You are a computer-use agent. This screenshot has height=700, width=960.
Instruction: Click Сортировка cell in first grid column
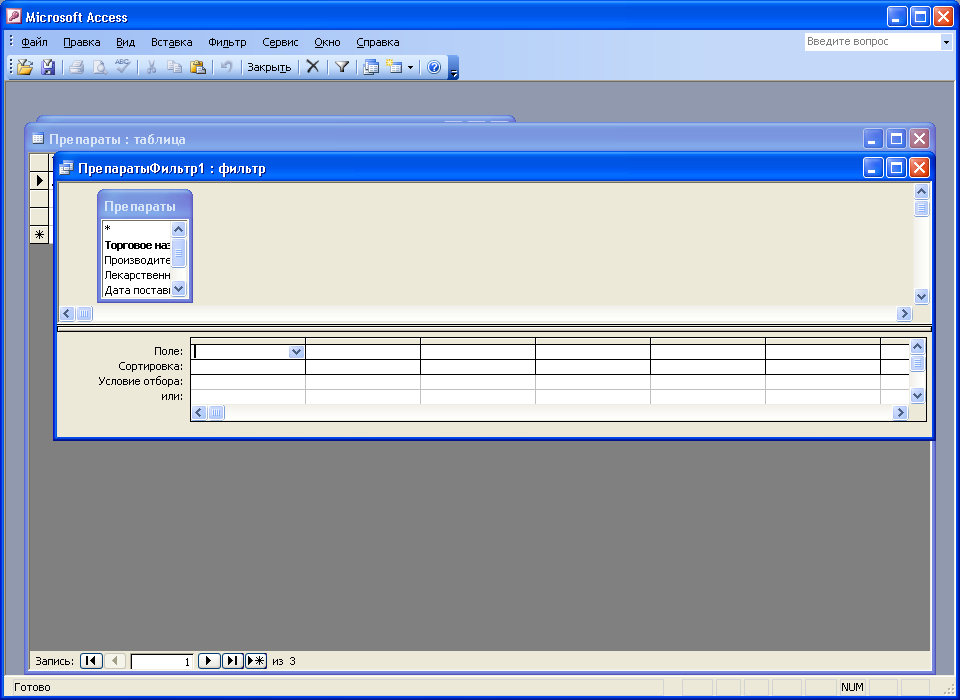tap(248, 366)
